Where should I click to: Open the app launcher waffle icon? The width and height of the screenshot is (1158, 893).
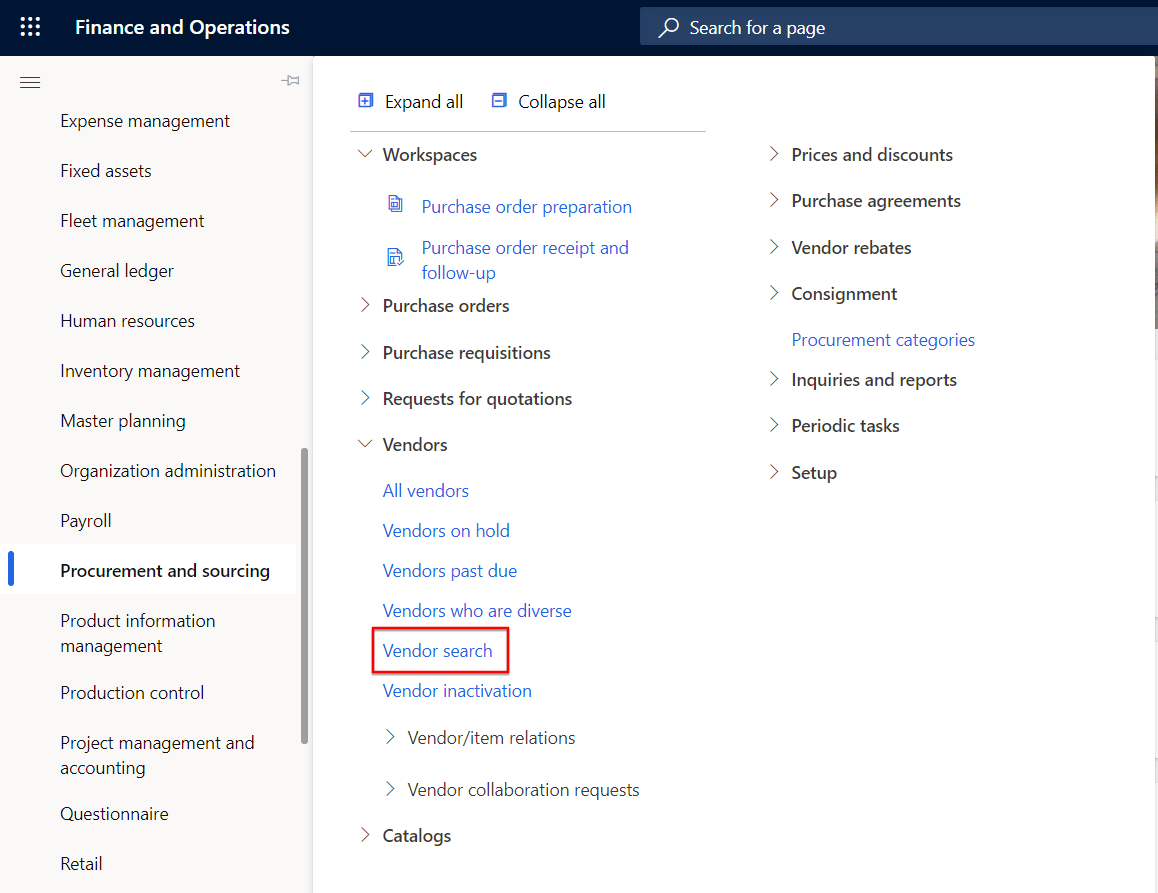point(30,27)
